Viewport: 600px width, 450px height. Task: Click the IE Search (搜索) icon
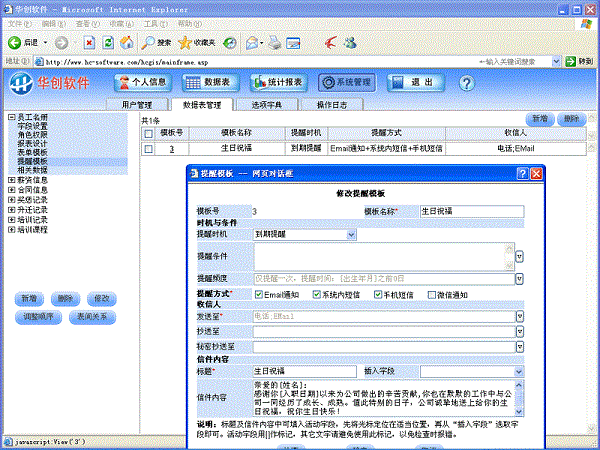coord(149,43)
